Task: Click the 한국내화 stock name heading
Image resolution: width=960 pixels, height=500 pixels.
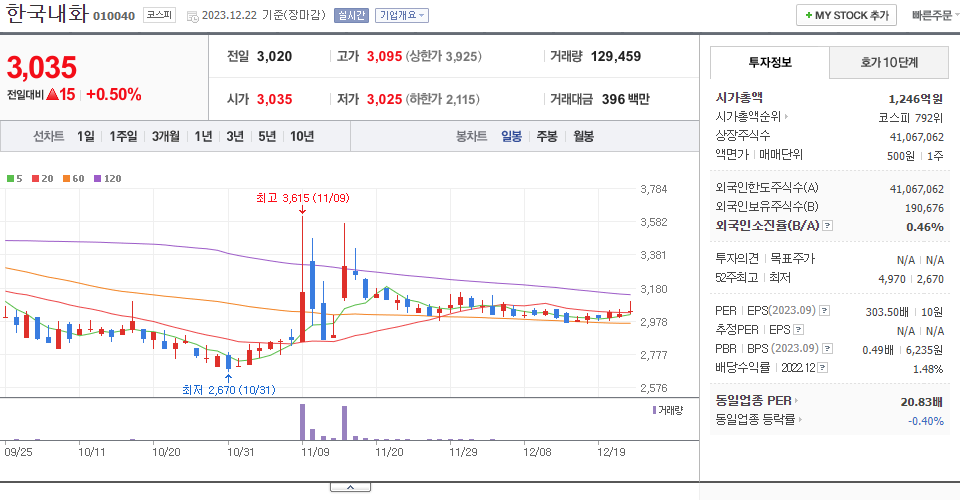Action: [47, 13]
